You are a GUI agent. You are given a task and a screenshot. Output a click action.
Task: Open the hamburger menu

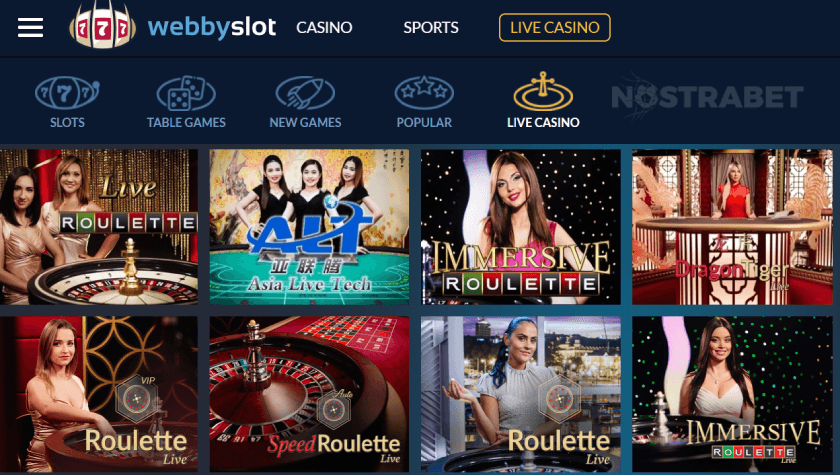pyautogui.click(x=30, y=27)
